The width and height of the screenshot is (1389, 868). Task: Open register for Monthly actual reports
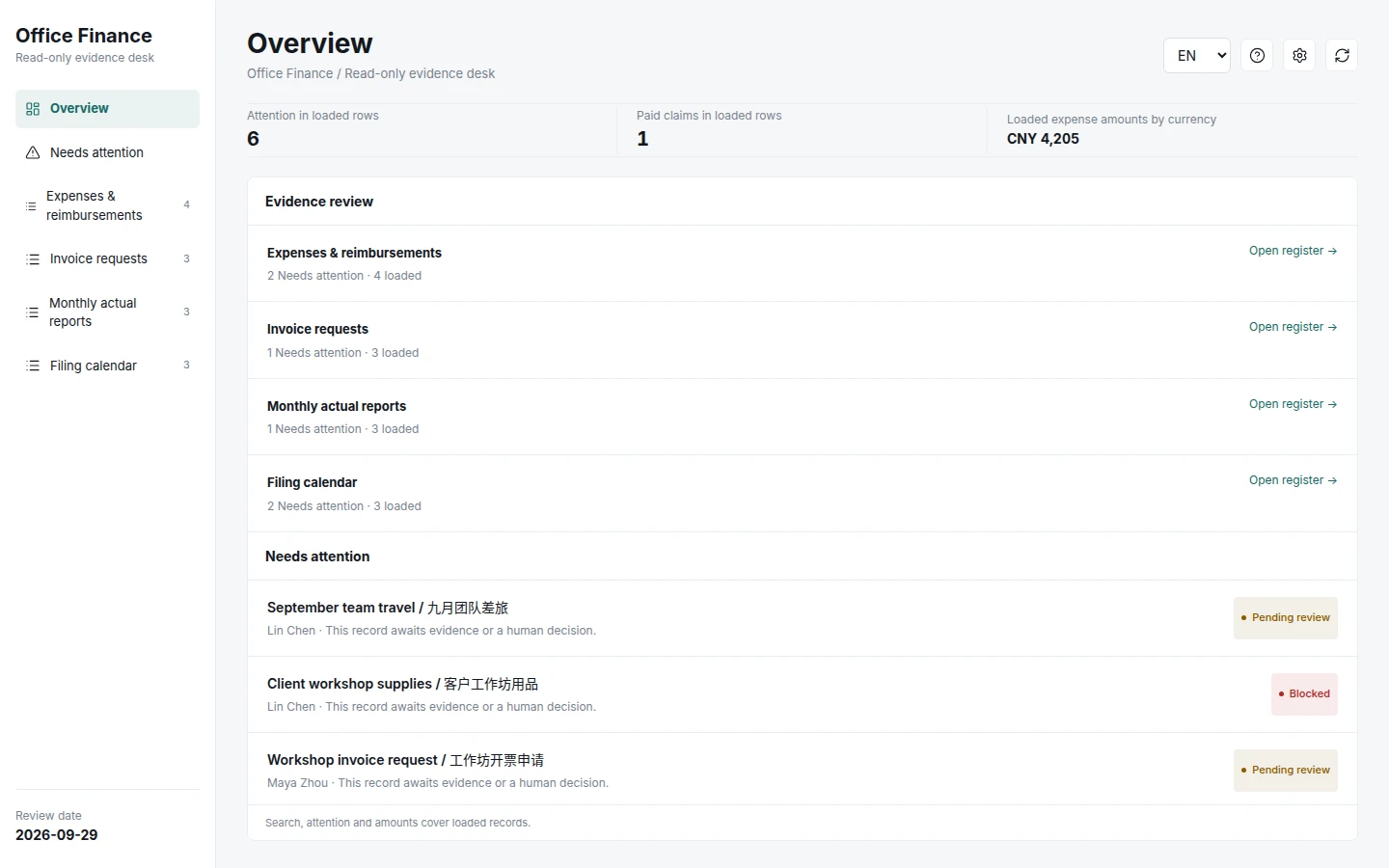1293,404
